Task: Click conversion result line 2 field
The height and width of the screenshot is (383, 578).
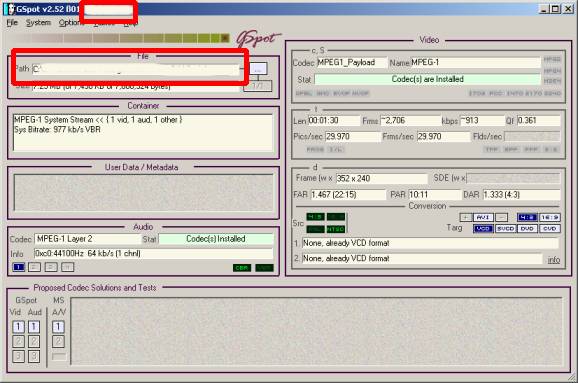Action: tap(422, 258)
